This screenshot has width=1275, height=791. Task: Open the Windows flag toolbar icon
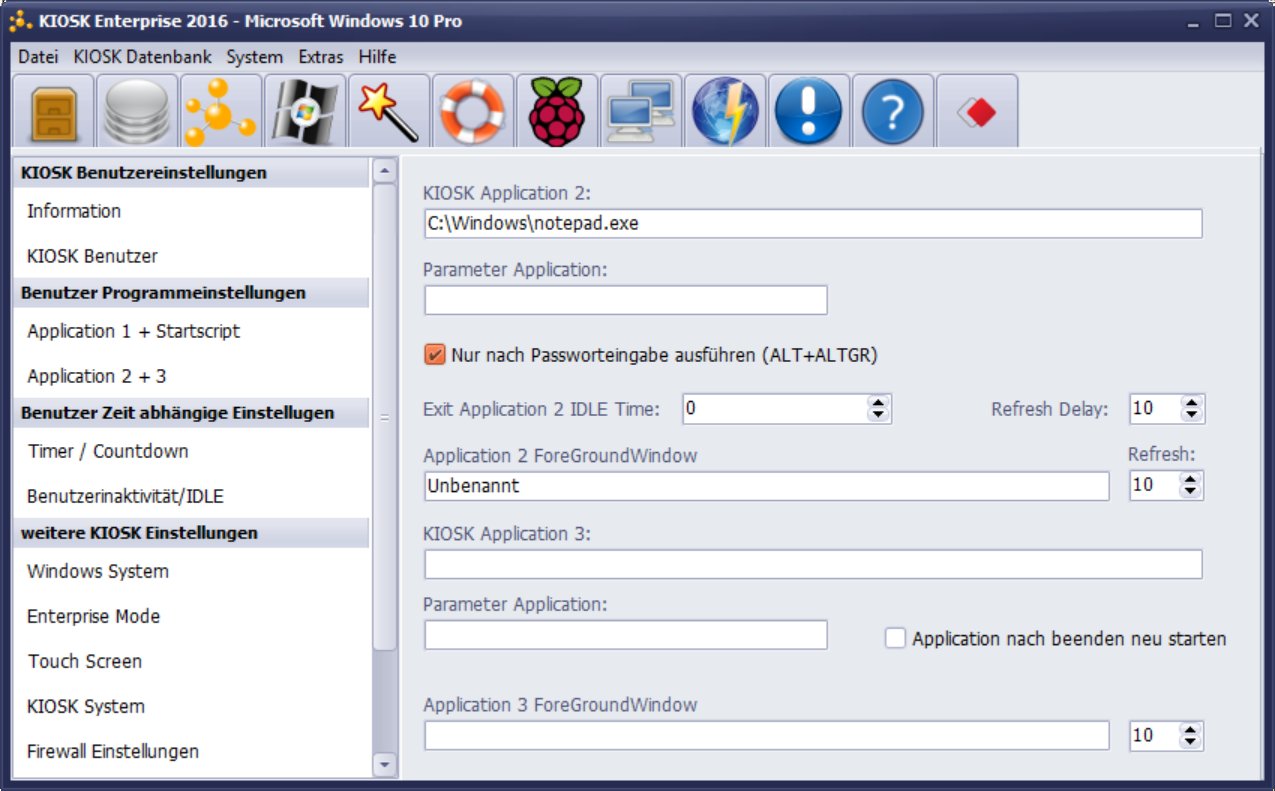(x=305, y=112)
